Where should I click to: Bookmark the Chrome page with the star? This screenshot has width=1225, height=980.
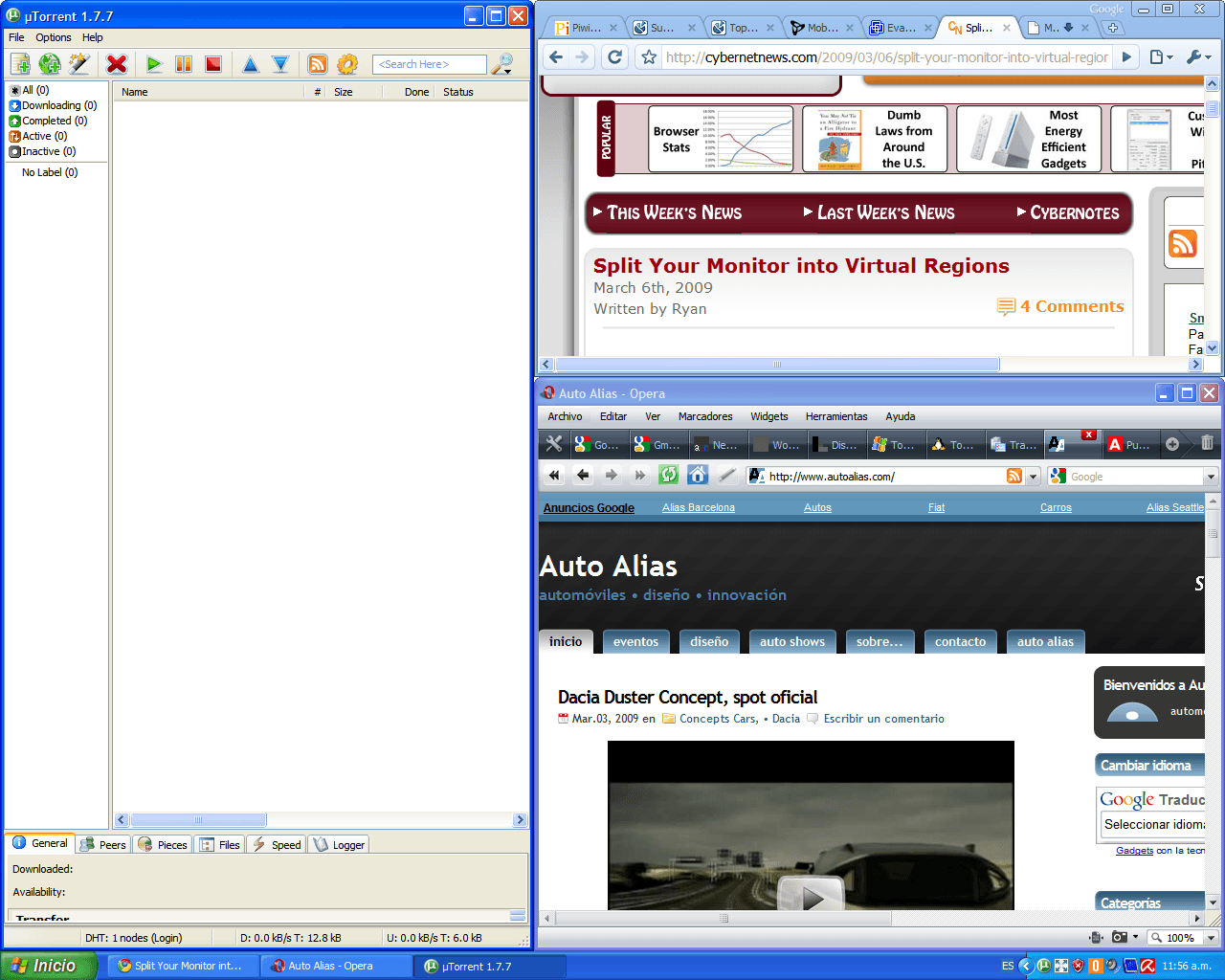[649, 57]
